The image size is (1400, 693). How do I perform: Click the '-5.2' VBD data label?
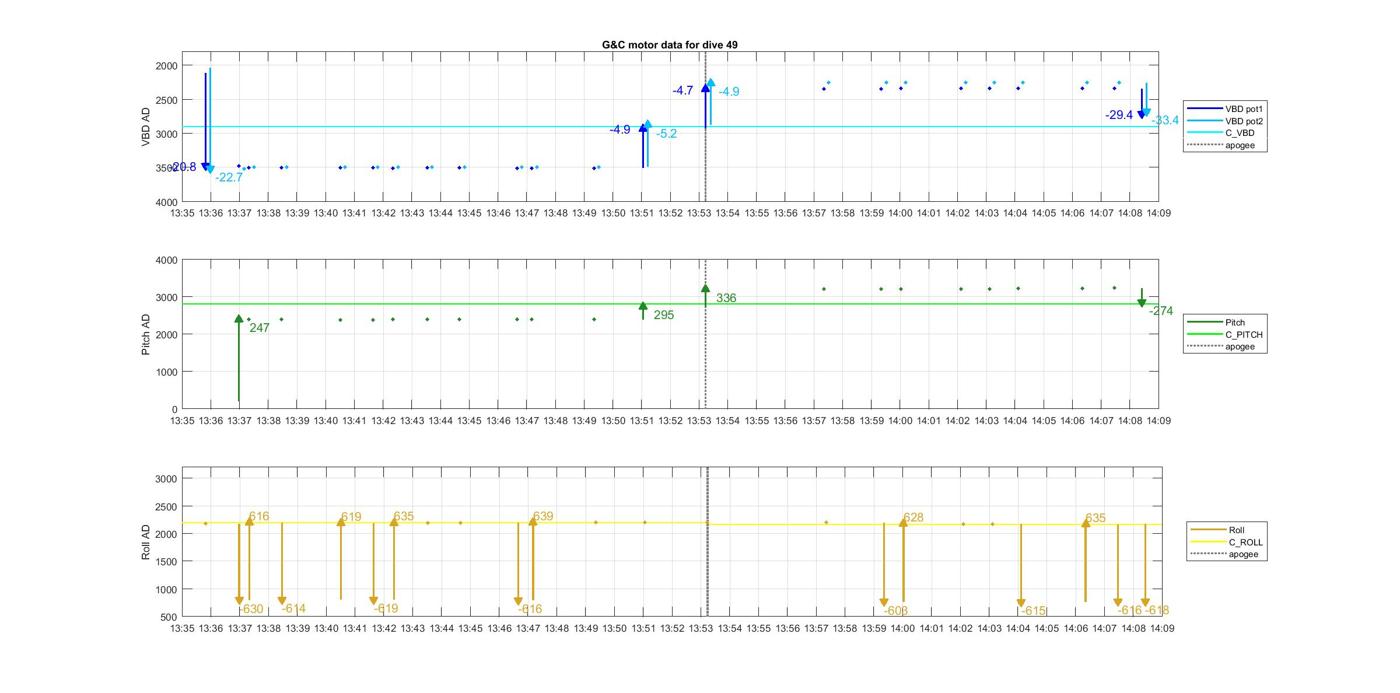(666, 134)
